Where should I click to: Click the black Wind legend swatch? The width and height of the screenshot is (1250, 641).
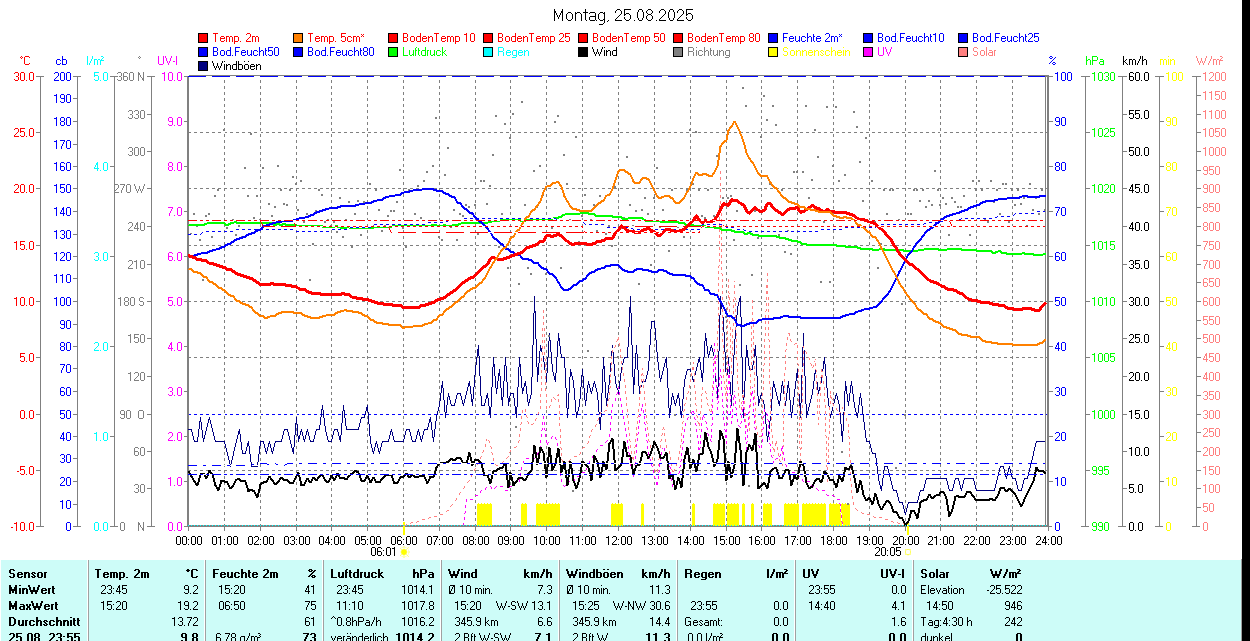[583, 52]
